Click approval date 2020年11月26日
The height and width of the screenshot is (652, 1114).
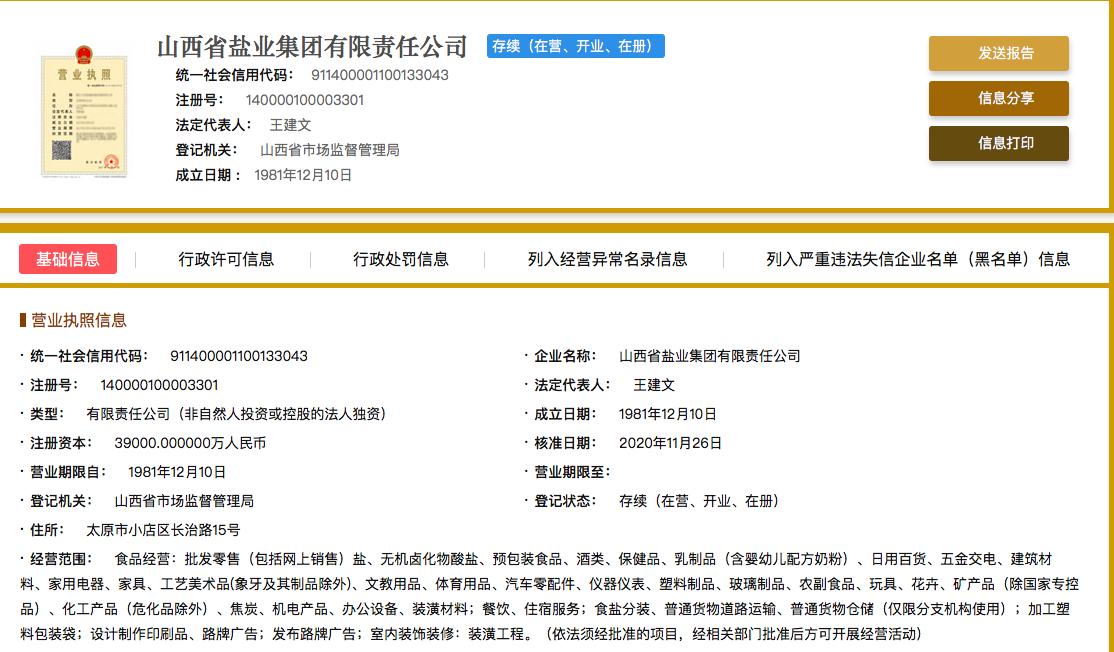pos(670,443)
